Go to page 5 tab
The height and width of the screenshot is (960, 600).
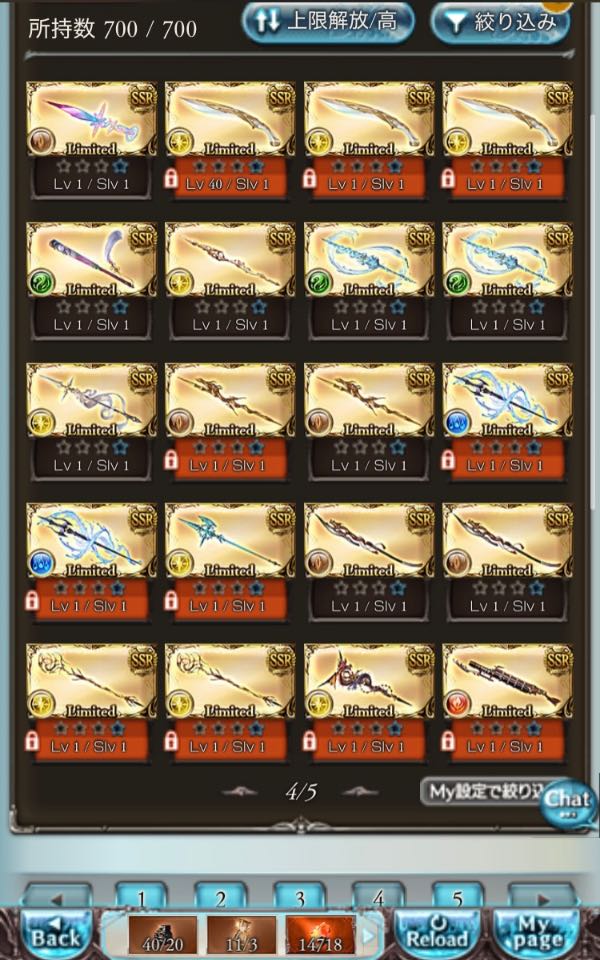coord(457,897)
